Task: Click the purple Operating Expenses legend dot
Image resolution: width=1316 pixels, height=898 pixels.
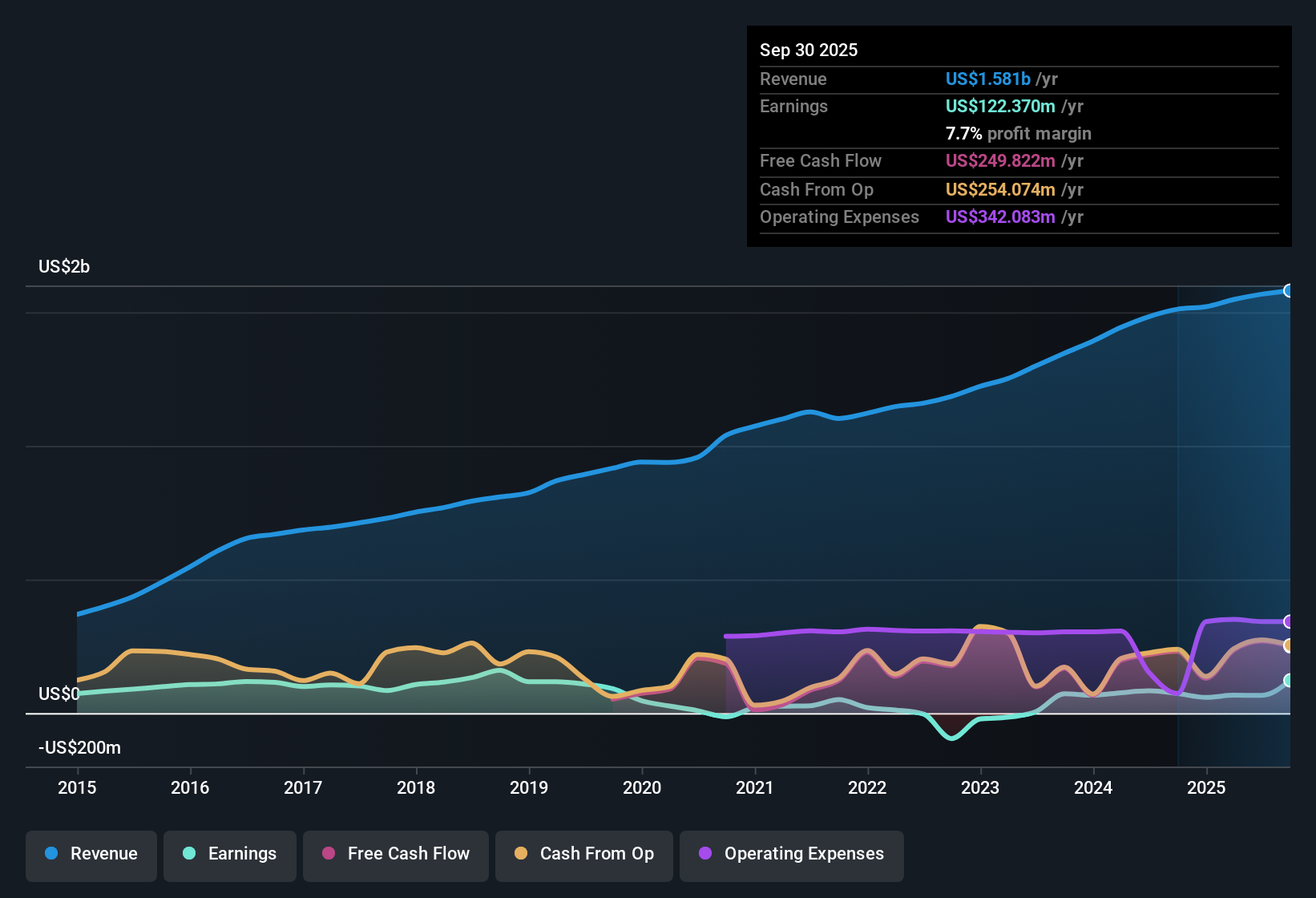Action: [704, 854]
